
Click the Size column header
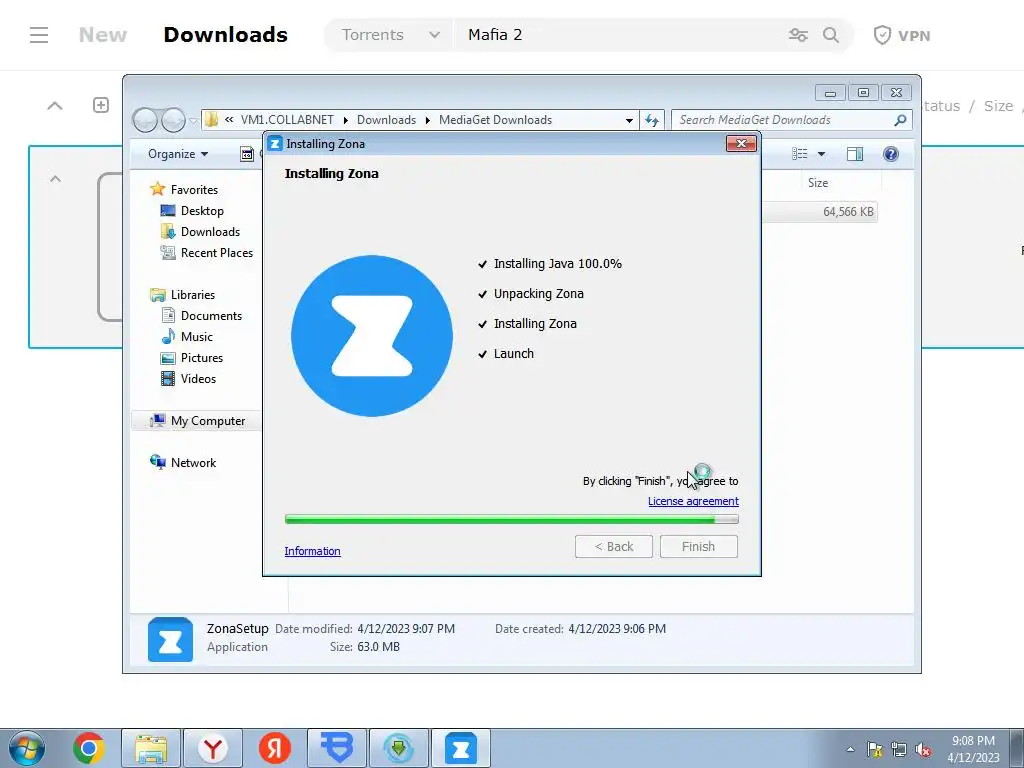pyautogui.click(x=818, y=183)
